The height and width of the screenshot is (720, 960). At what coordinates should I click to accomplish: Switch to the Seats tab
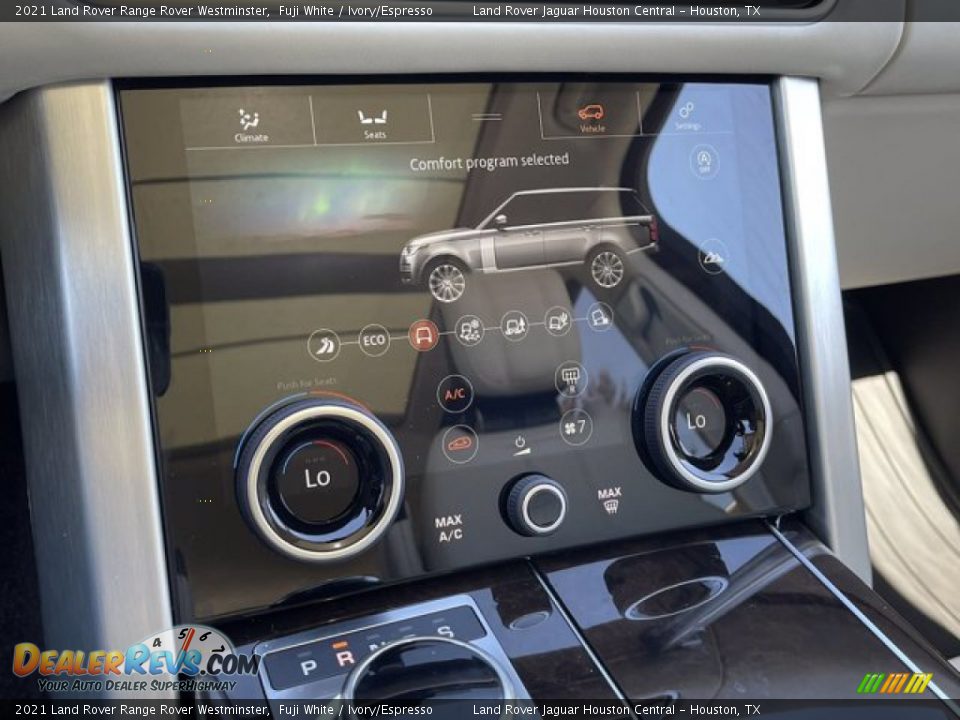(373, 123)
